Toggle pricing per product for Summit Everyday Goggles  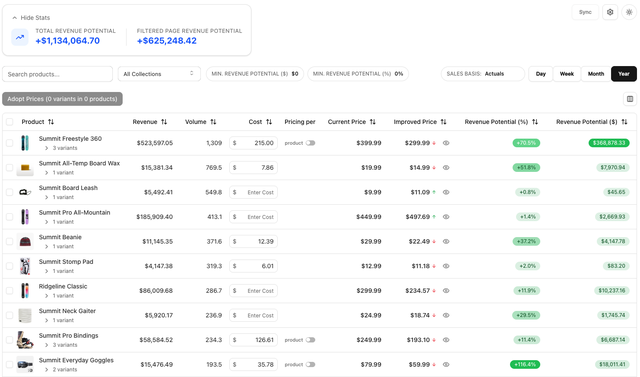311,365
